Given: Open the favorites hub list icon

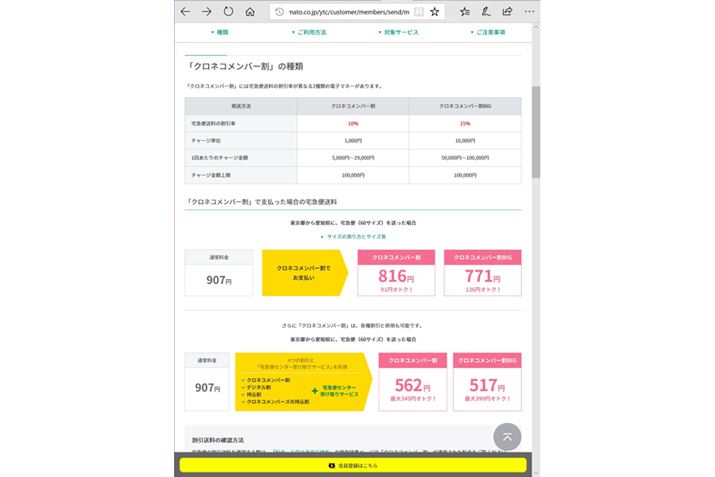Looking at the screenshot, I should coord(465,12).
